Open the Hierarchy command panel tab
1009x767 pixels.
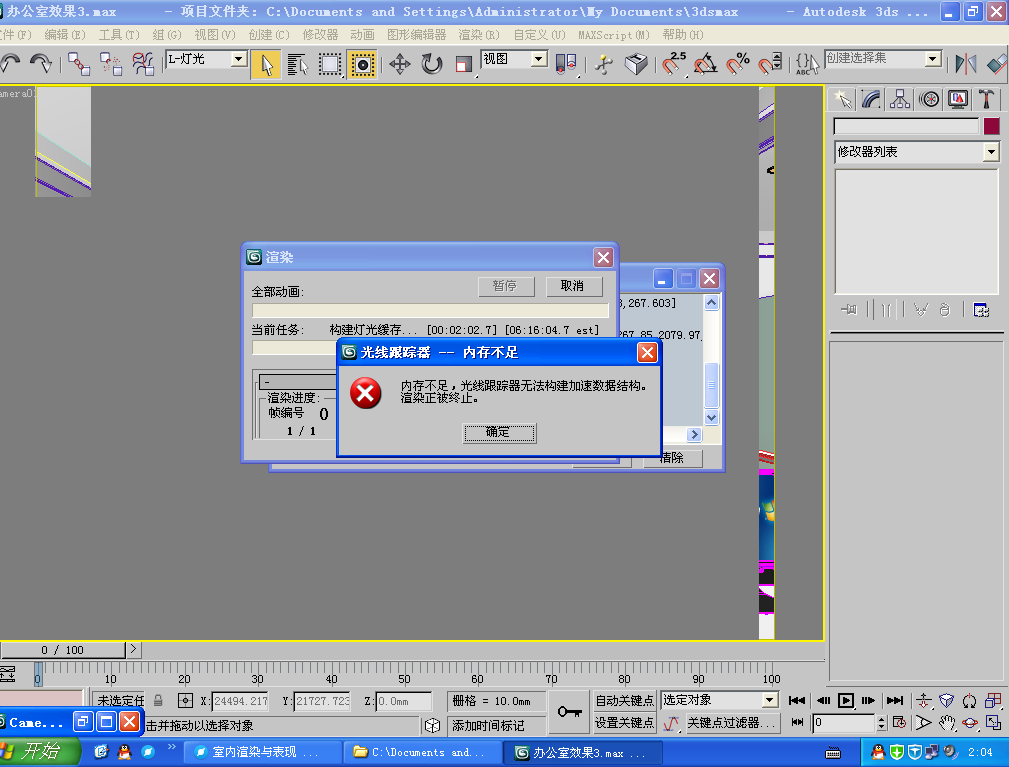(900, 99)
